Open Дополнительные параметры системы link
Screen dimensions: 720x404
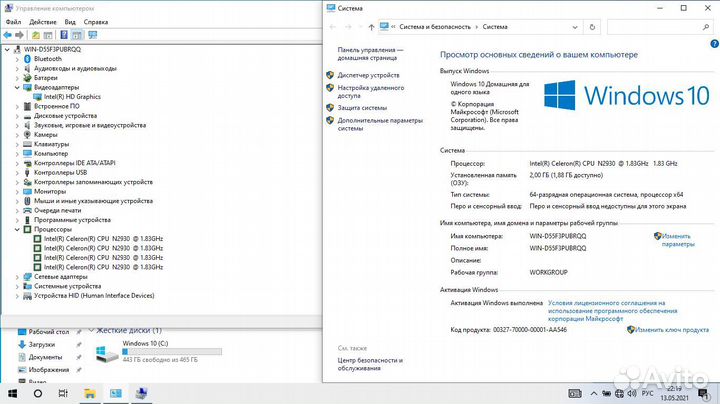(380, 124)
